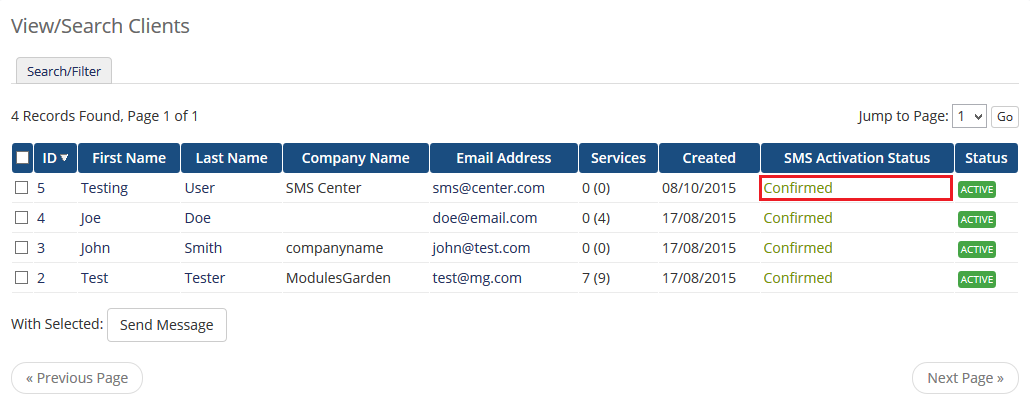Sort by Status column header
The height and width of the screenshot is (415, 1030).
[987, 158]
